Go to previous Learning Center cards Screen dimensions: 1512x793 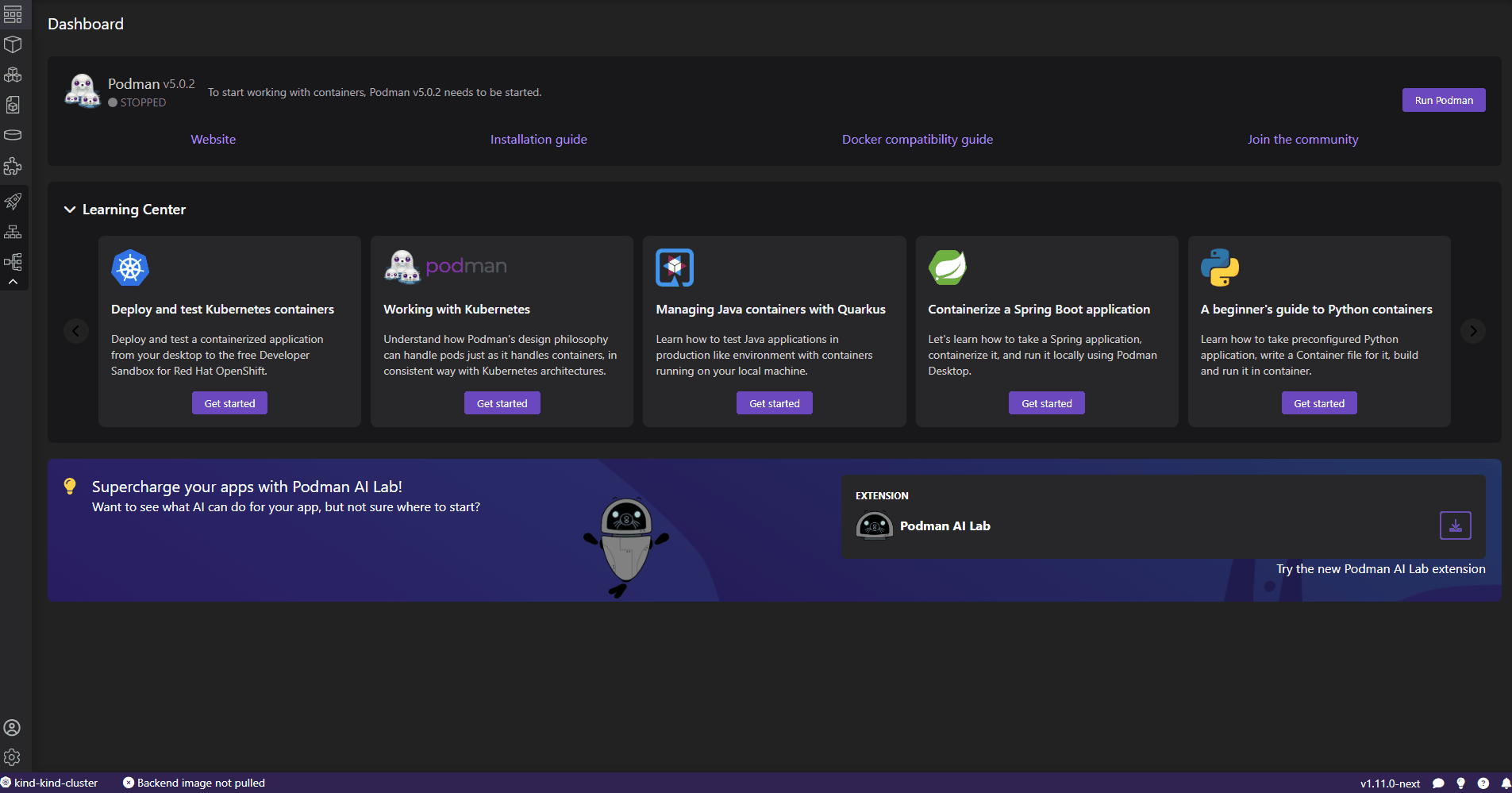point(75,331)
